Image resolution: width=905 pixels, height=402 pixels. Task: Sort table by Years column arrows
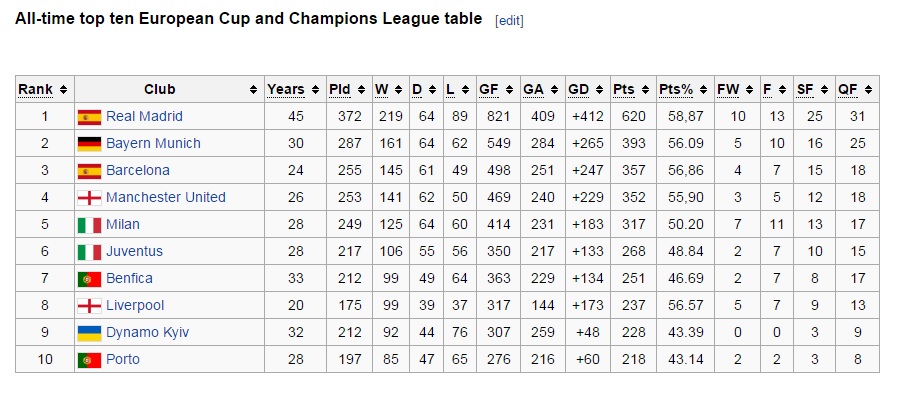(316, 90)
